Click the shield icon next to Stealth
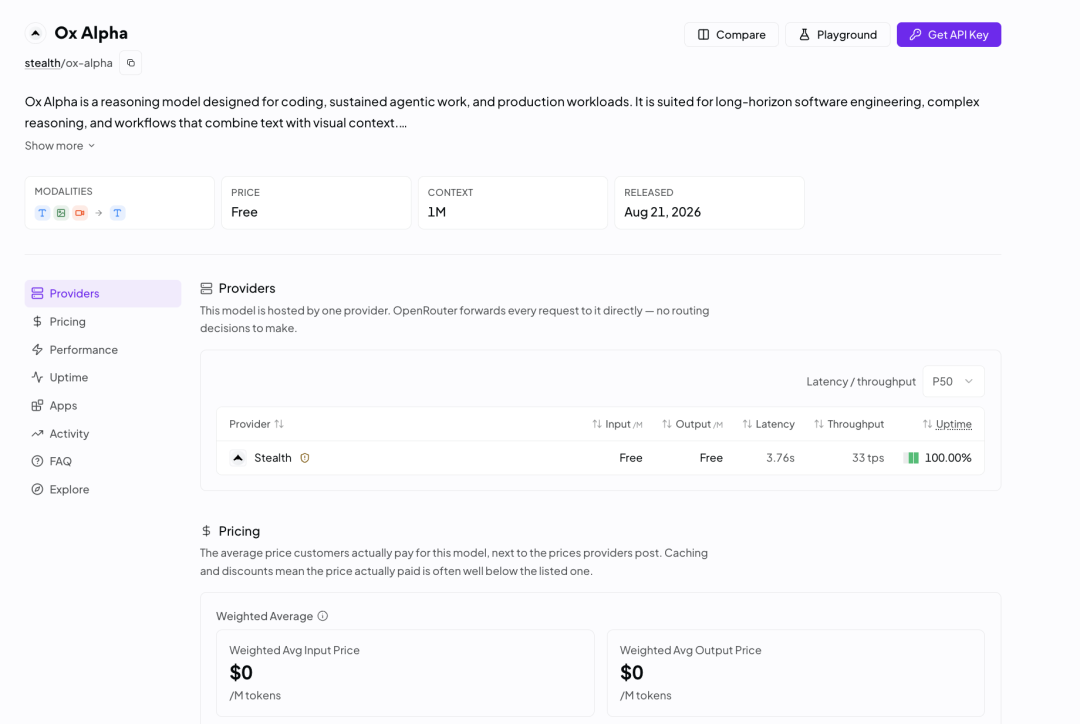Viewport: 1080px width, 724px height. click(305, 458)
